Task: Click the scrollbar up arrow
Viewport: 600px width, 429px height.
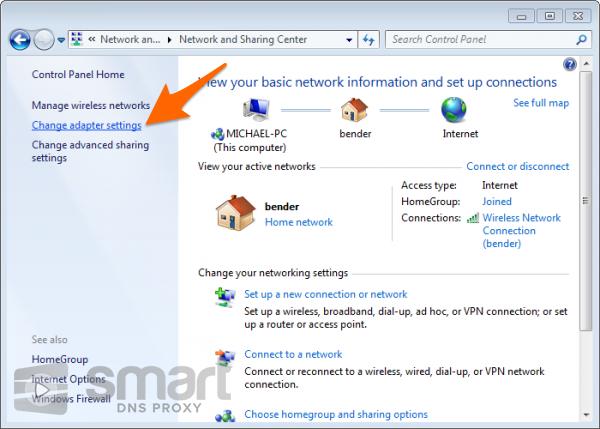Action: (x=586, y=64)
